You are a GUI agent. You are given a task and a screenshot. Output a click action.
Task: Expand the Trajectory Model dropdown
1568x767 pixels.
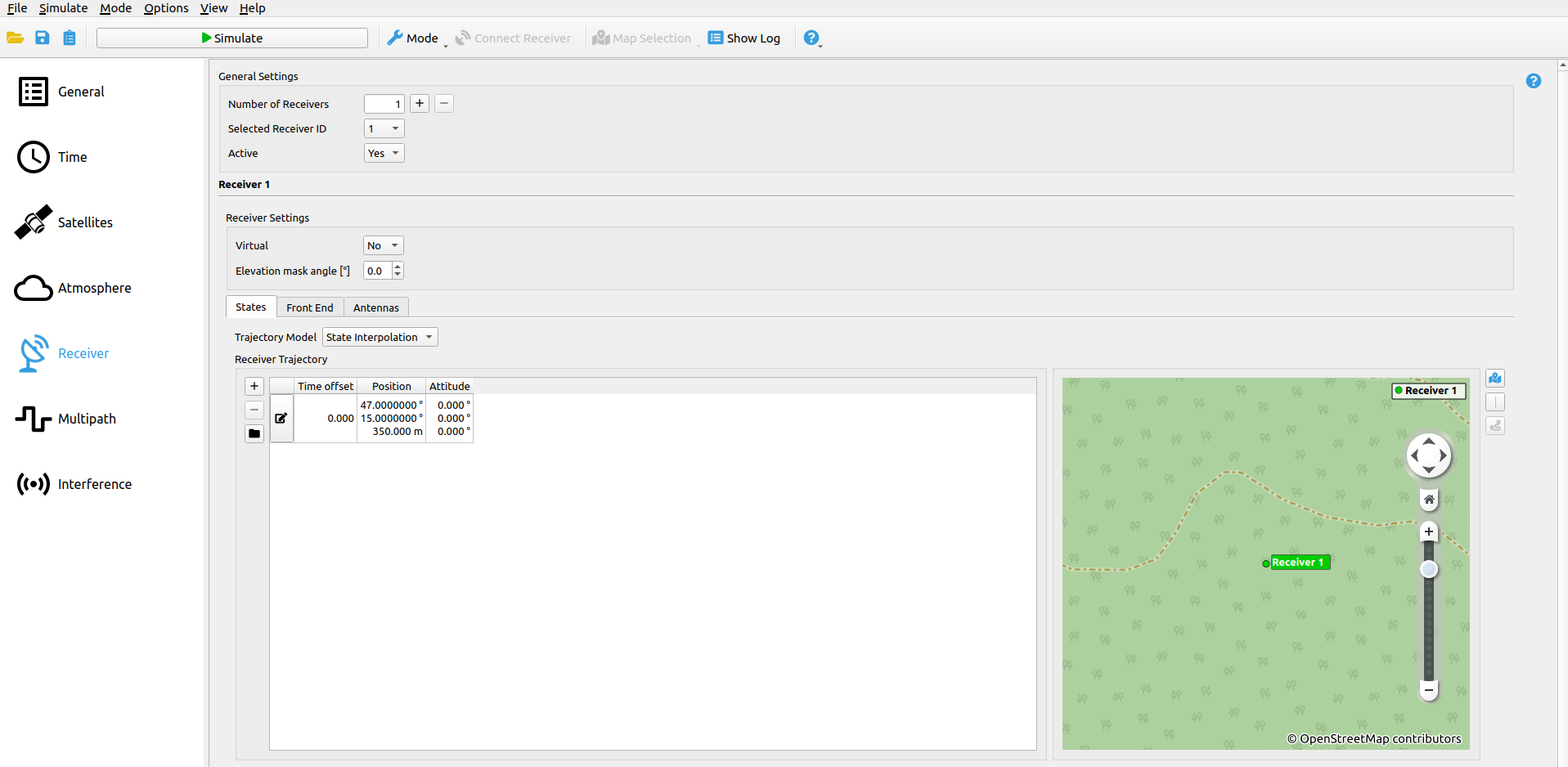(380, 337)
